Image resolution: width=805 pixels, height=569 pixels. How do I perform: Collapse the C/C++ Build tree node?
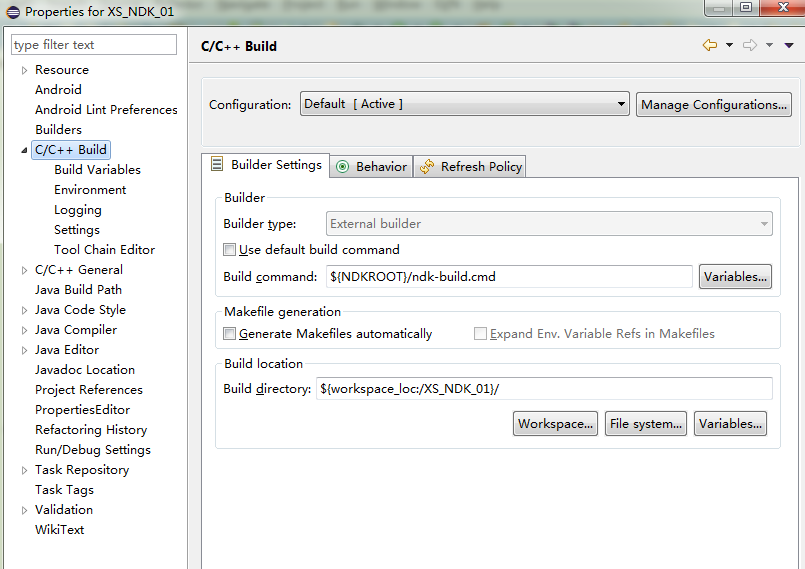coord(24,150)
